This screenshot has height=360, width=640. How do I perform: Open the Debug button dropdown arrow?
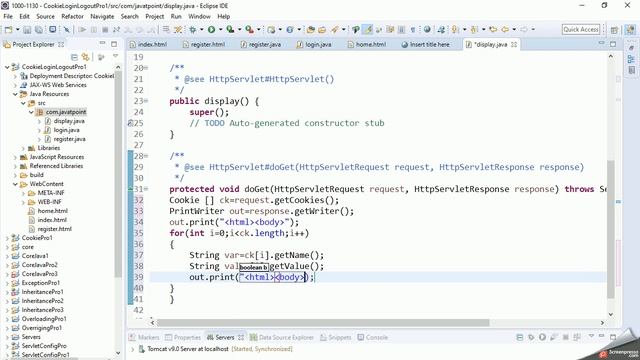pos(202,29)
